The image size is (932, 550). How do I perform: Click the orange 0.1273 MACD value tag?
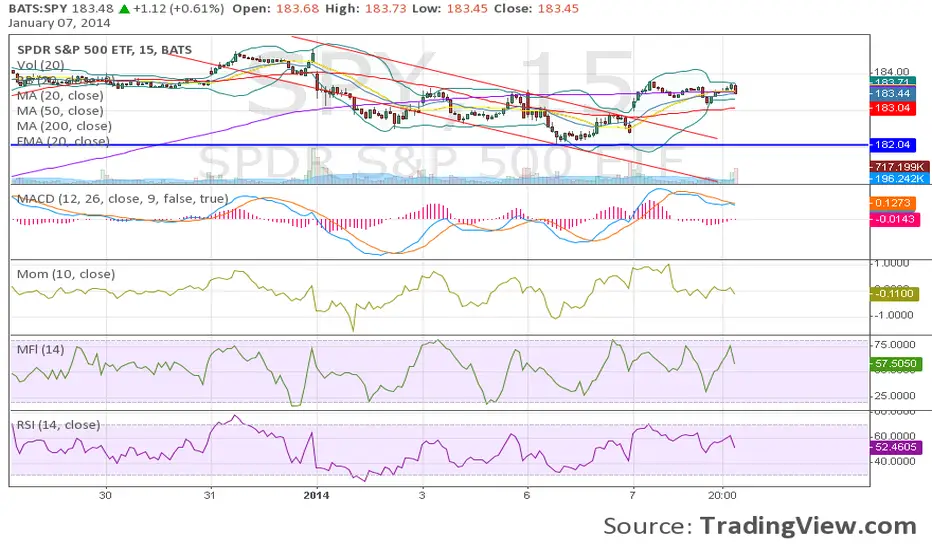893,203
